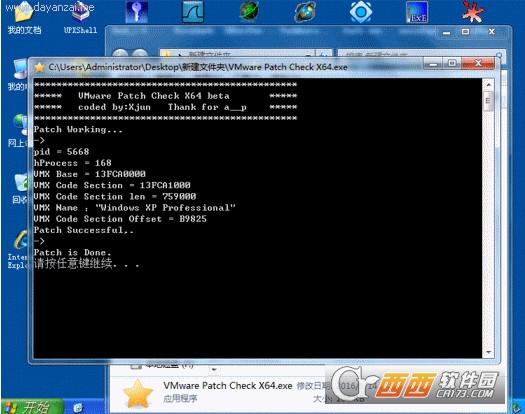Click the 'Patch Successful..' console line
The height and width of the screenshot is (414, 525).
[x=84, y=230]
